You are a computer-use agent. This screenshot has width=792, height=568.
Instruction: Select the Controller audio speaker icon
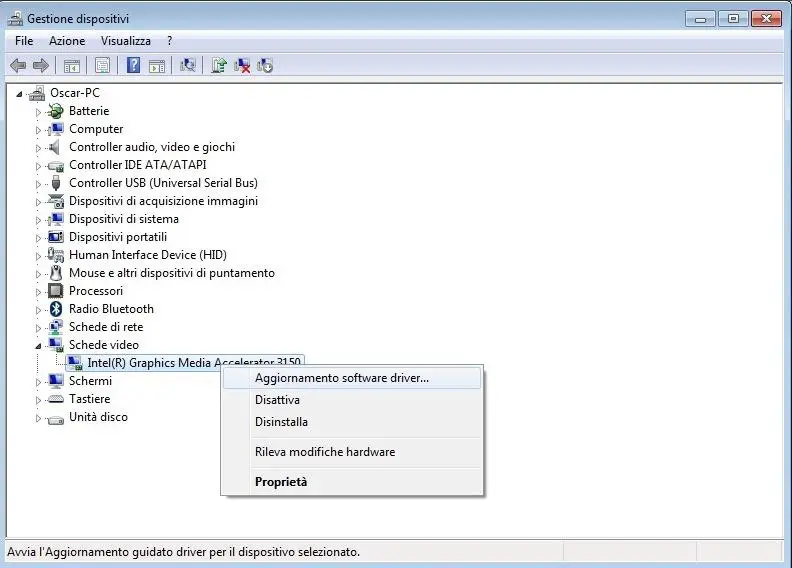55,147
